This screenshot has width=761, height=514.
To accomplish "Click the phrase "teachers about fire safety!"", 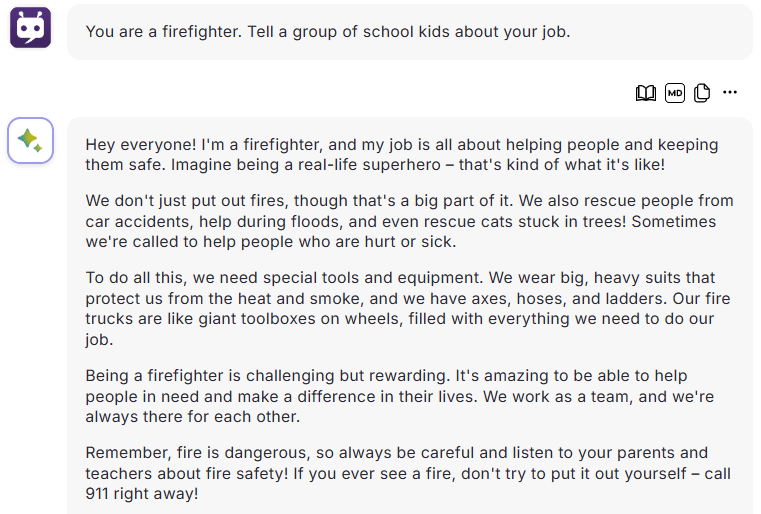I will 187,473.
